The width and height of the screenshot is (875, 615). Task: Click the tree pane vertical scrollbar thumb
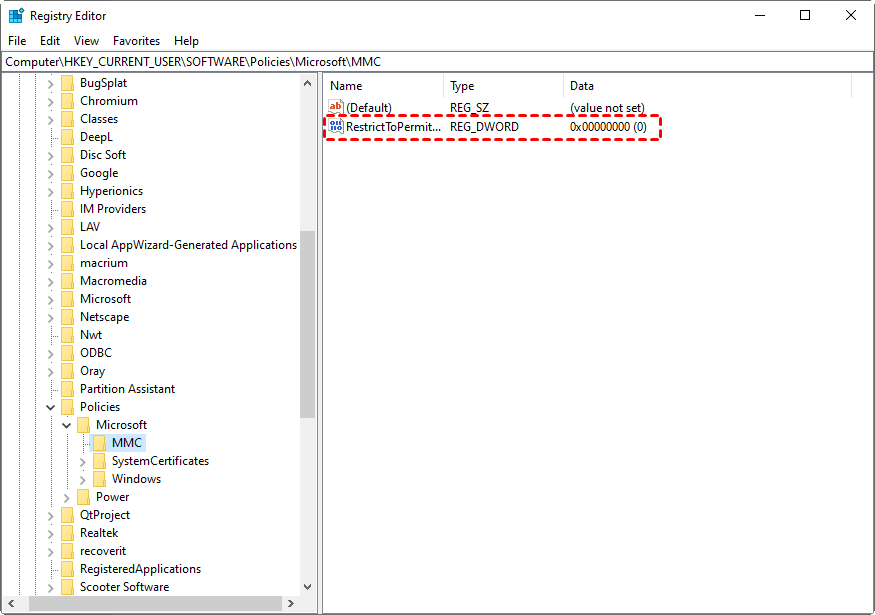tap(307, 325)
